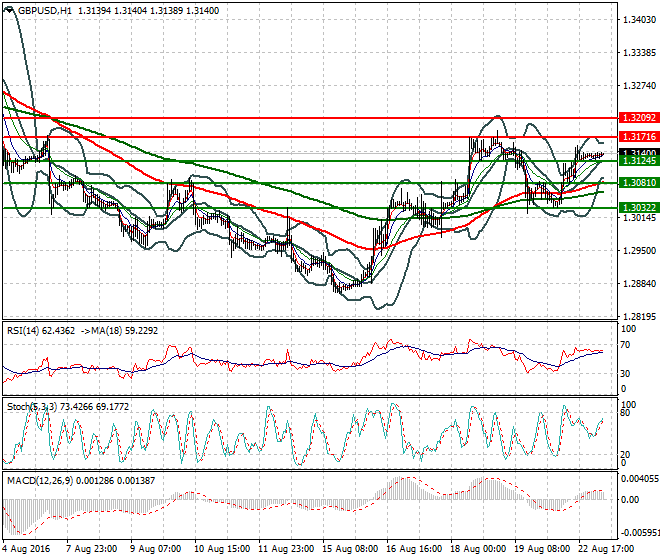
Task: Click the 1.28195 price axis value
Action: (639, 316)
